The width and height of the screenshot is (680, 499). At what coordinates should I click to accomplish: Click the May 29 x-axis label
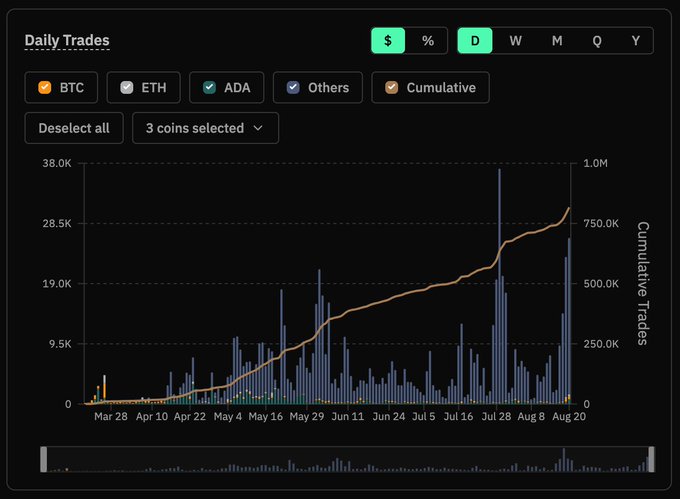coord(307,417)
